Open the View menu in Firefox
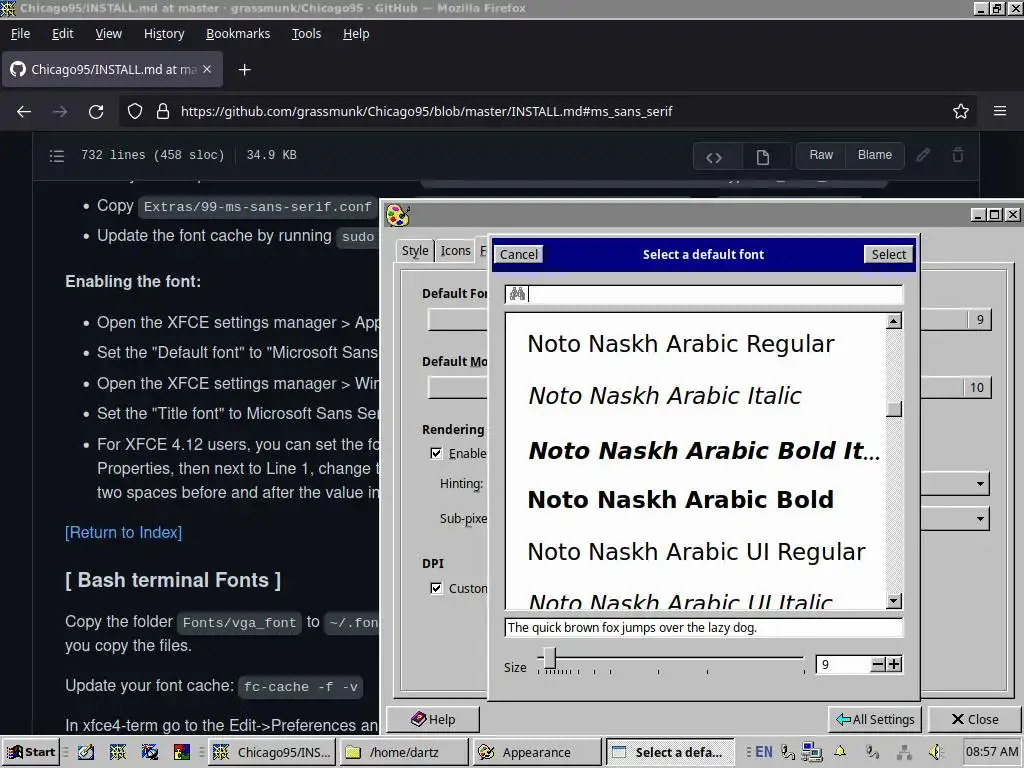This screenshot has height=768, width=1024. (108, 33)
